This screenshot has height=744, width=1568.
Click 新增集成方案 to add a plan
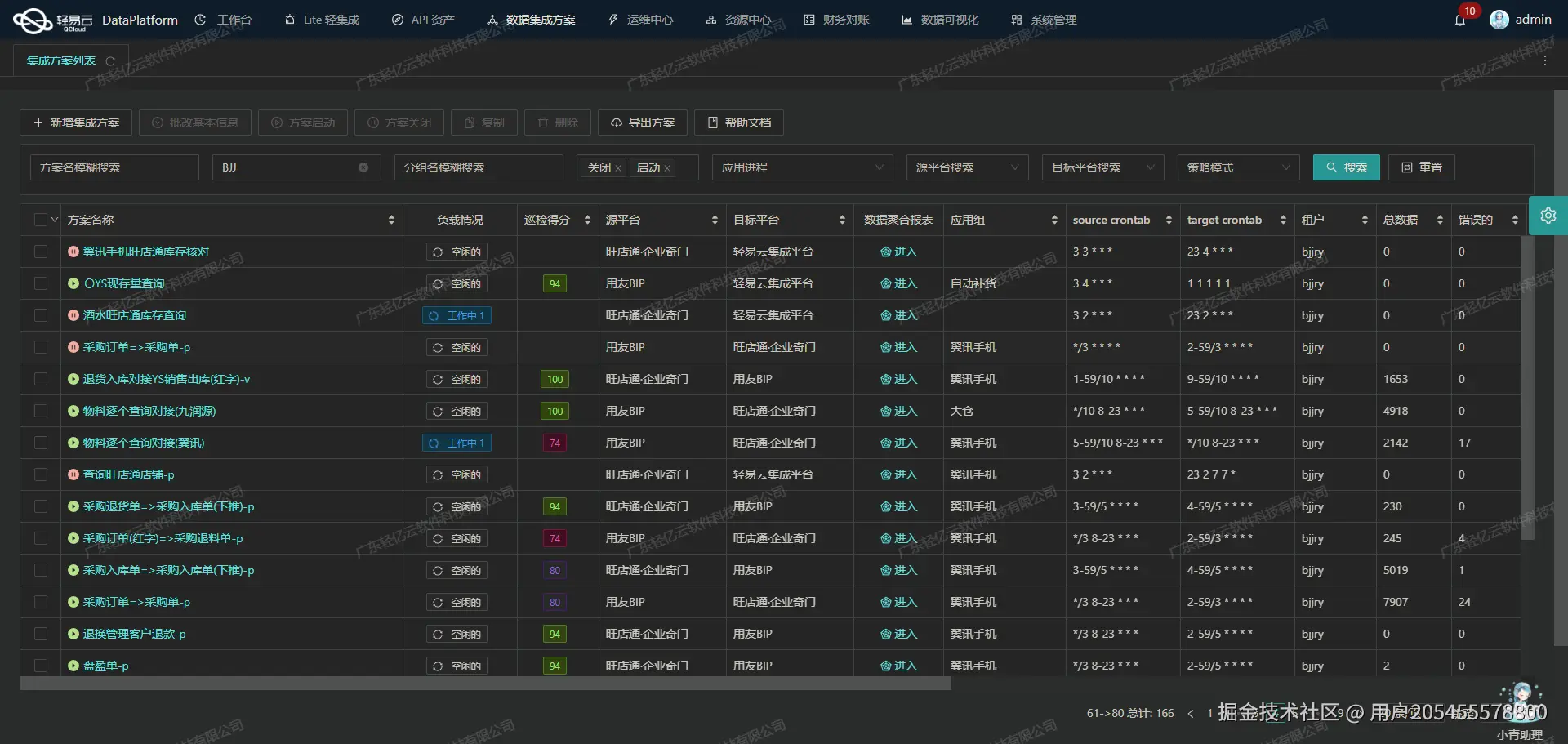tap(75, 123)
